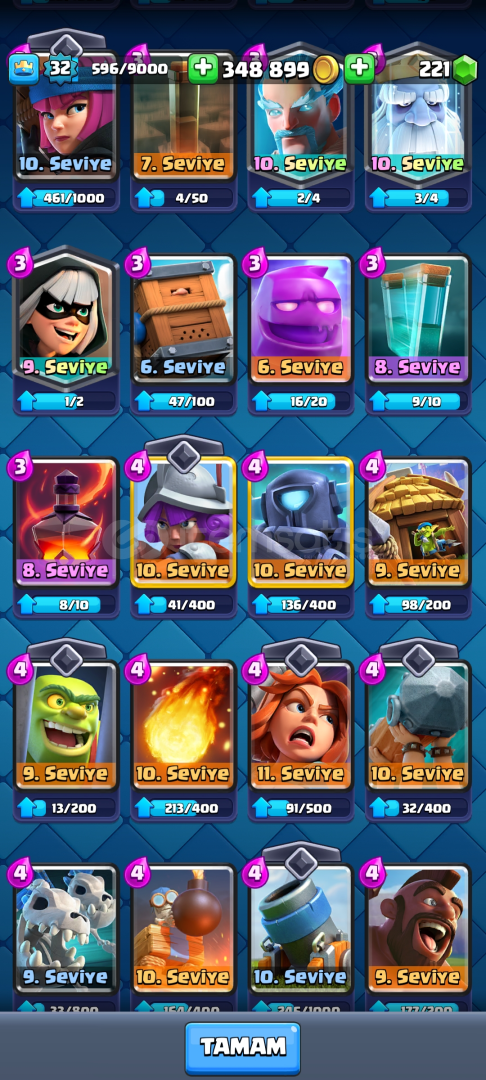
Task: Select the Valkyrie card at level 11
Action: coord(301,729)
